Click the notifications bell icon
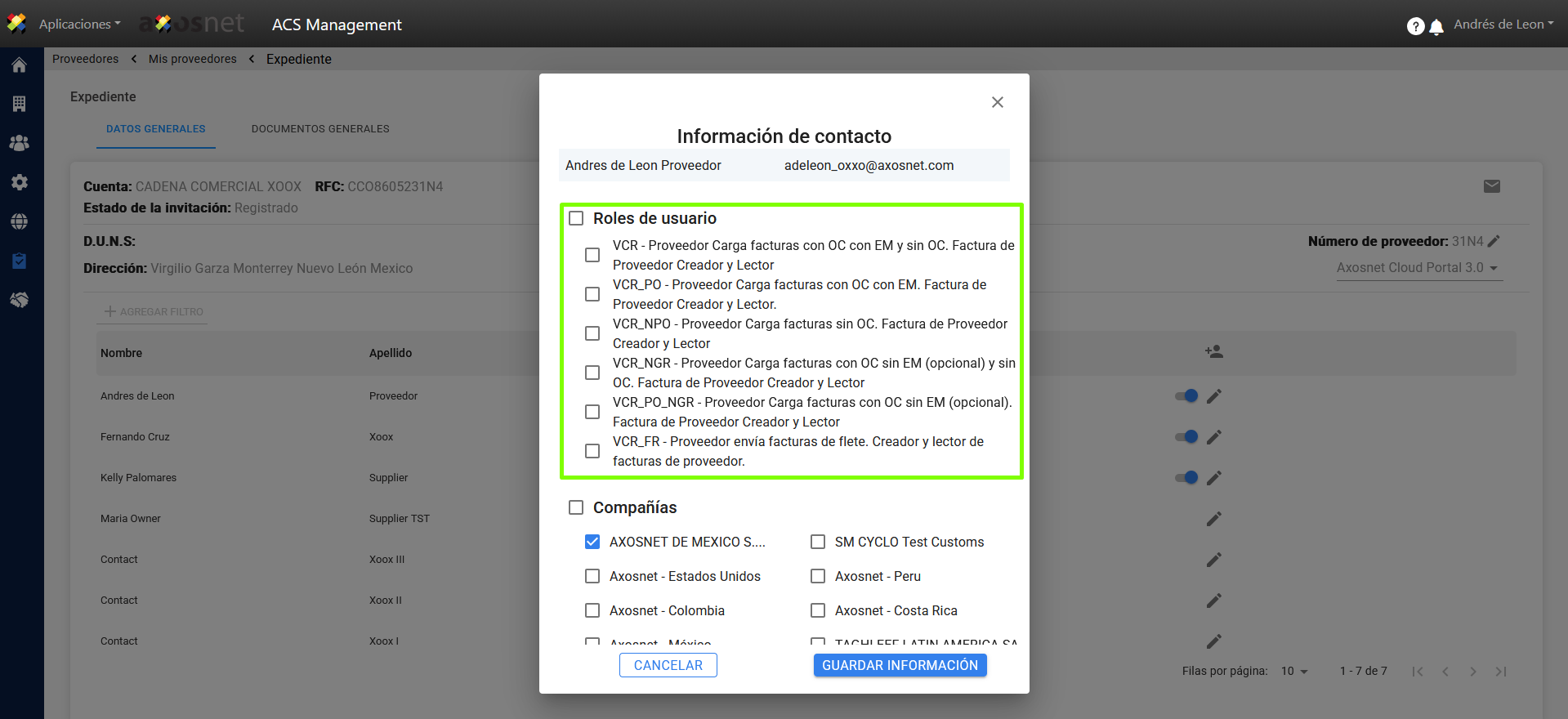This screenshot has height=719, width=1568. (x=1436, y=27)
